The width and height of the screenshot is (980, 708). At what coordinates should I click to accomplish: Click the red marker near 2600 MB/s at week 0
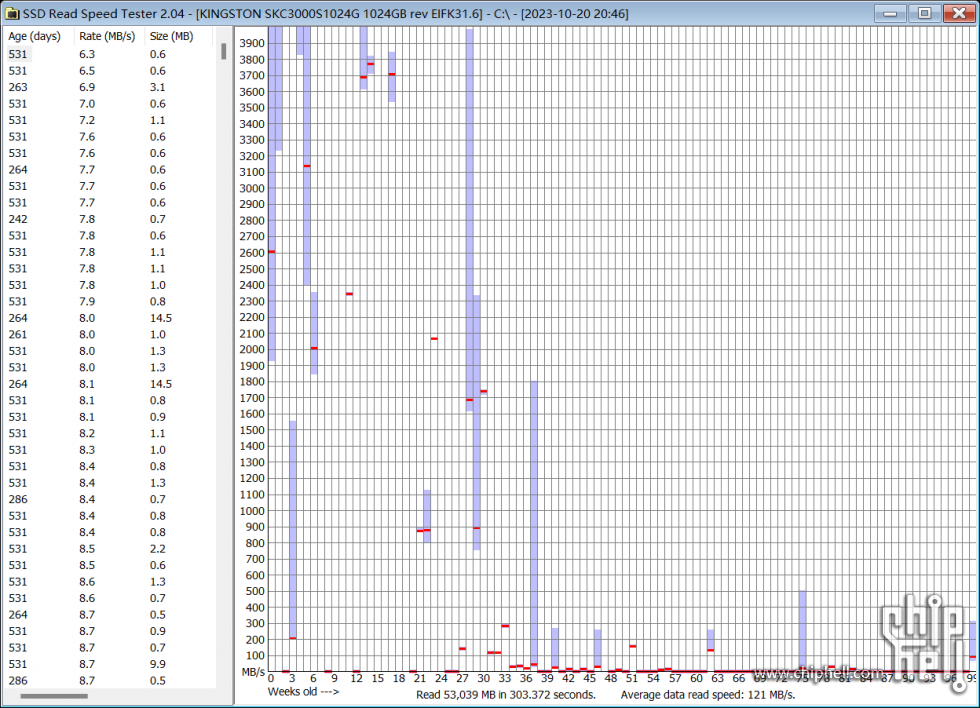point(271,252)
